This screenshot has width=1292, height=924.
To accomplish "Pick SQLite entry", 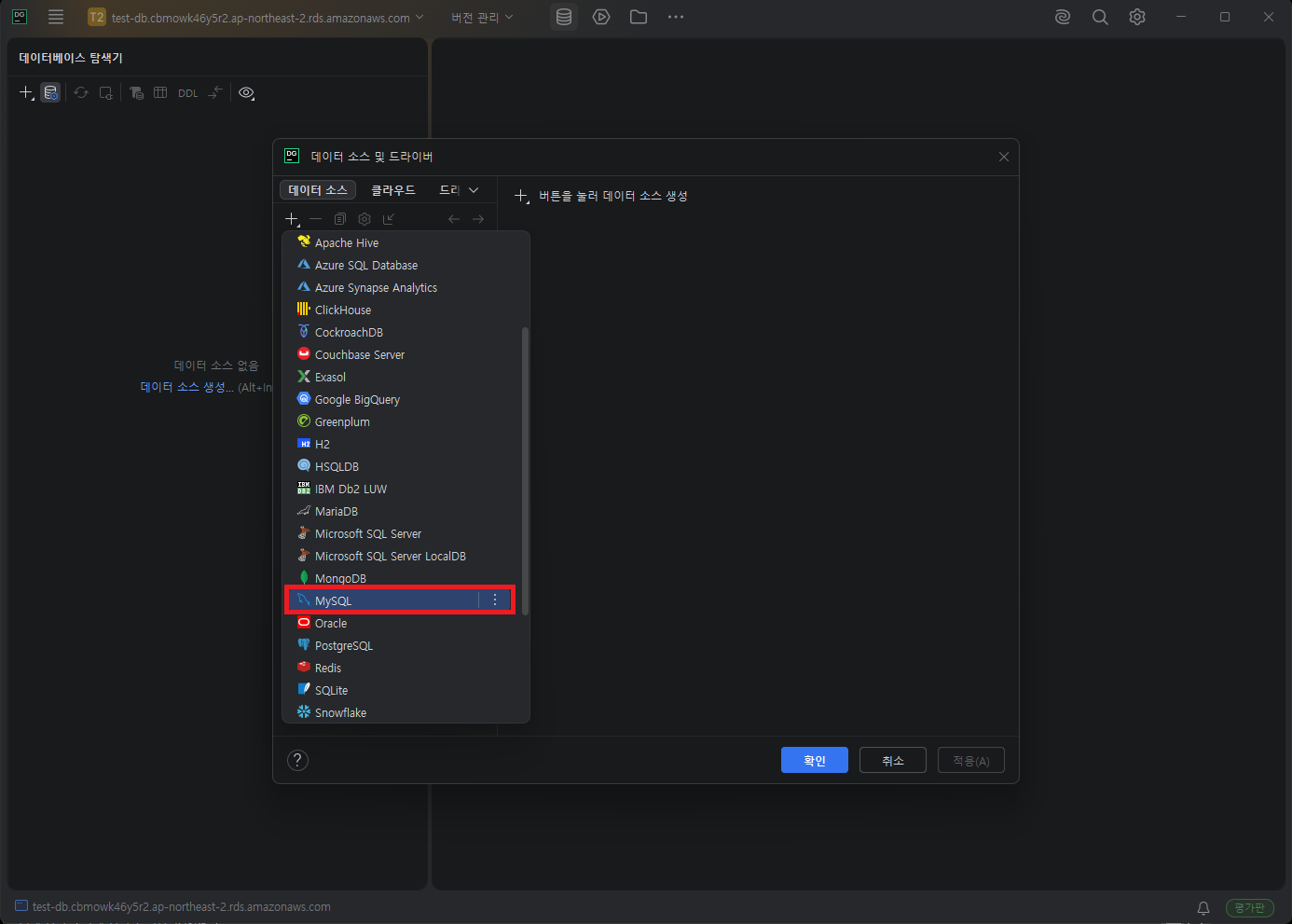I will (x=402, y=690).
